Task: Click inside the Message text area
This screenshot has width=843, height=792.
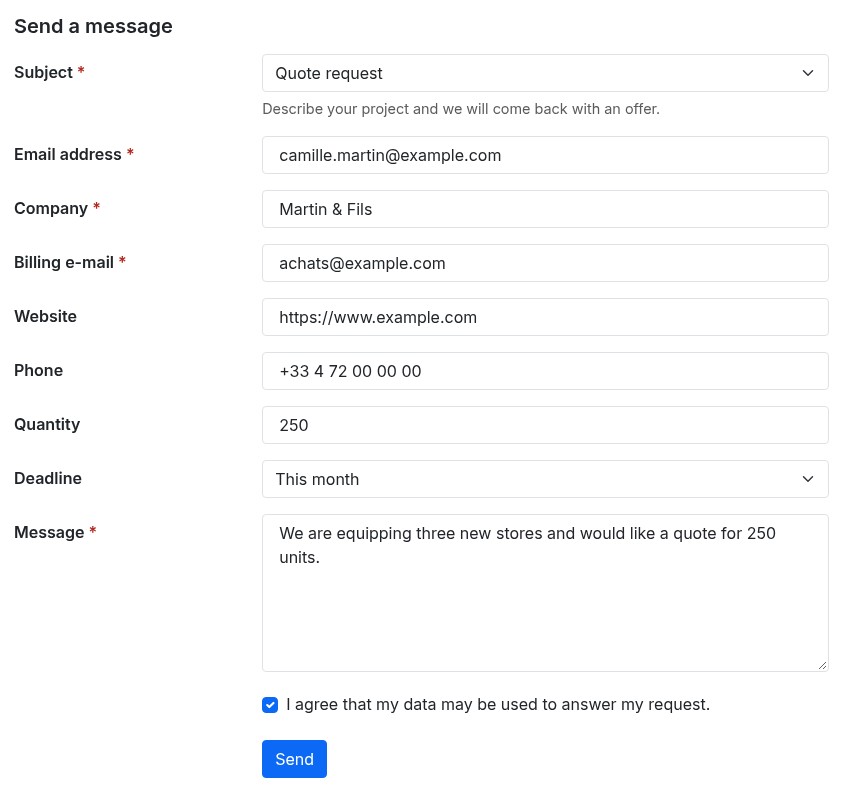Action: pos(545,593)
